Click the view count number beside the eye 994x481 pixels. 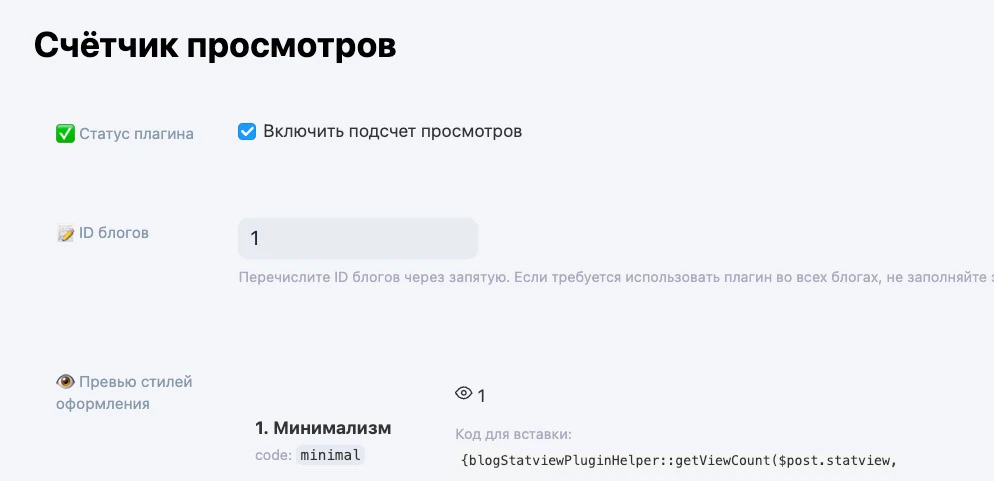481,396
